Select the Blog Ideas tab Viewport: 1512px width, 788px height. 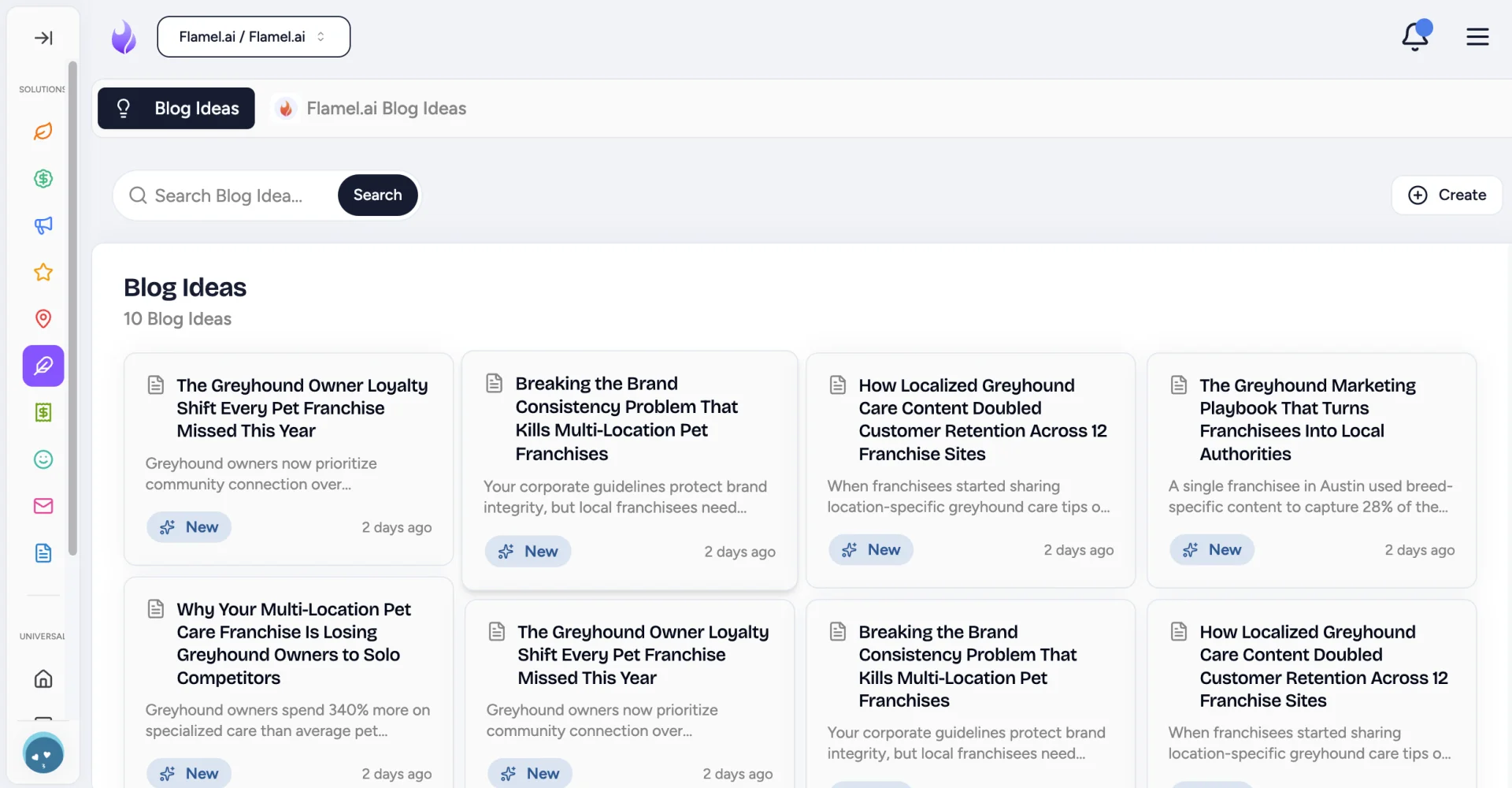tap(176, 108)
